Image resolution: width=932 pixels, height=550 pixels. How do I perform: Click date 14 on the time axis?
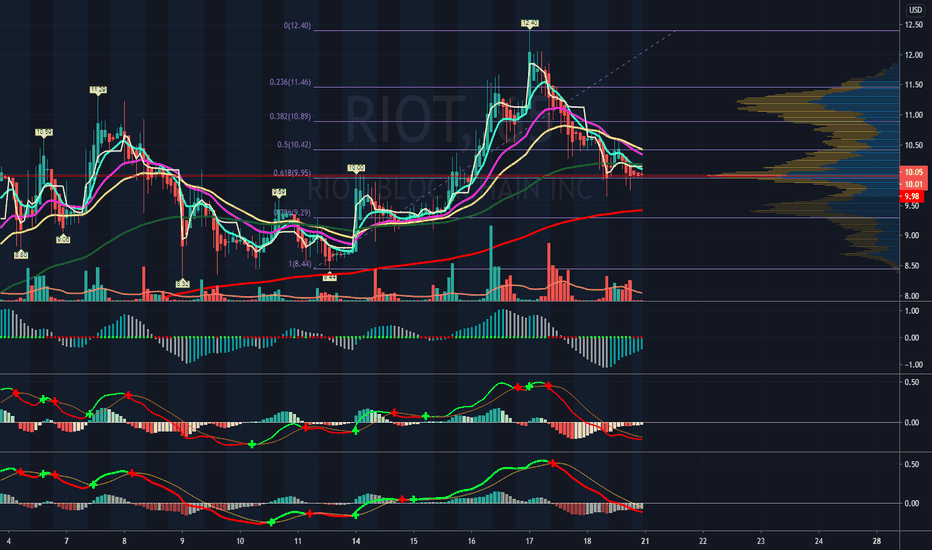coord(356,541)
